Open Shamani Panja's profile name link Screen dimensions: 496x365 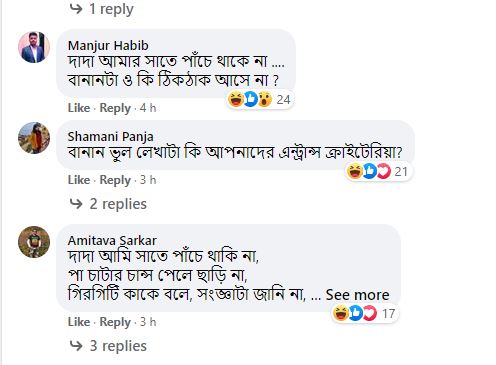pos(111,136)
